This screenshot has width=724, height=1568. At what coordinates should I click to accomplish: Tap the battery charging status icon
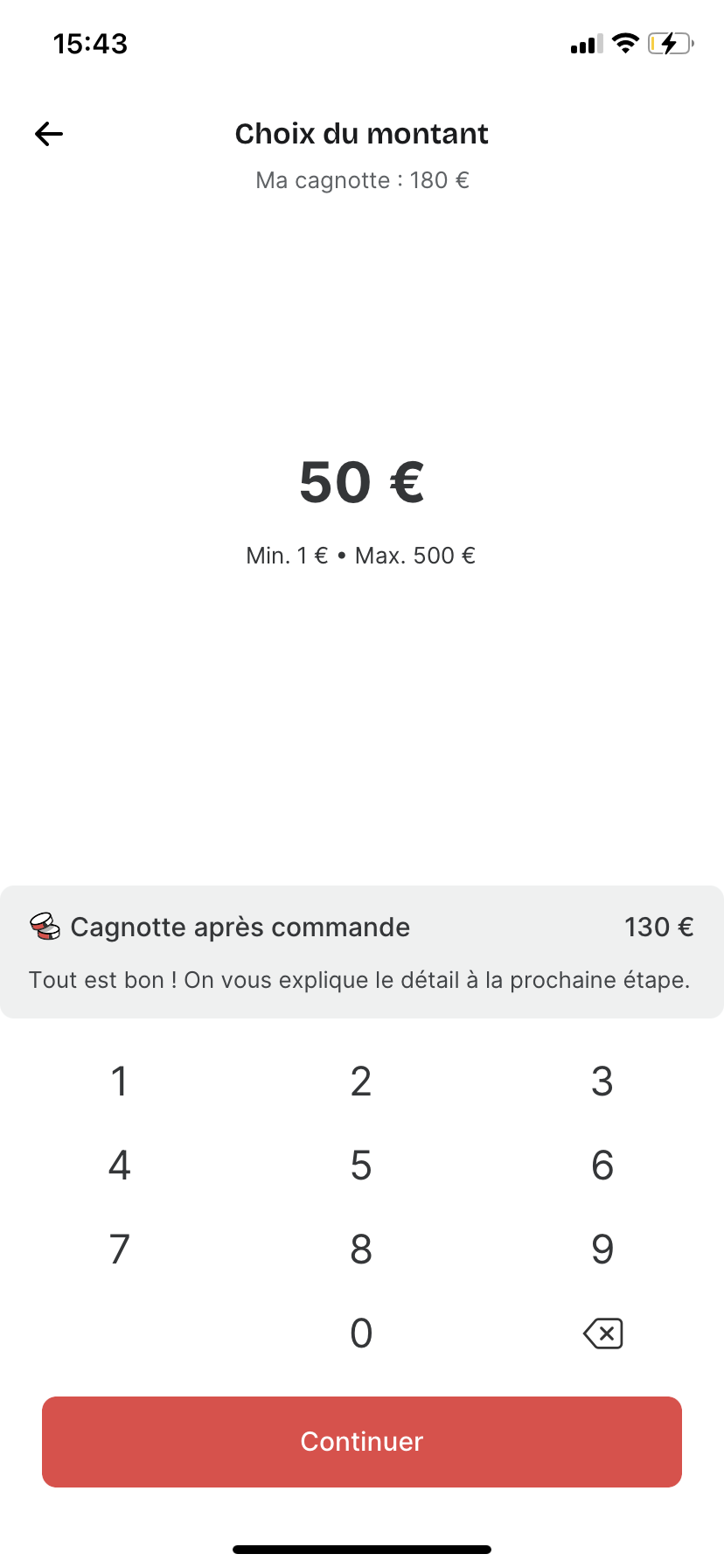pos(671,44)
